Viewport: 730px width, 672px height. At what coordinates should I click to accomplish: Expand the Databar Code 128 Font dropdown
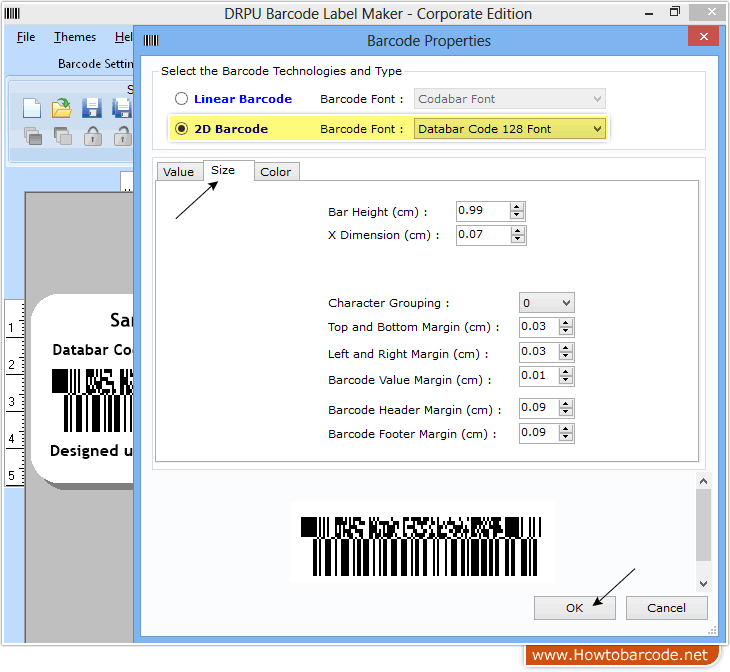click(x=597, y=129)
